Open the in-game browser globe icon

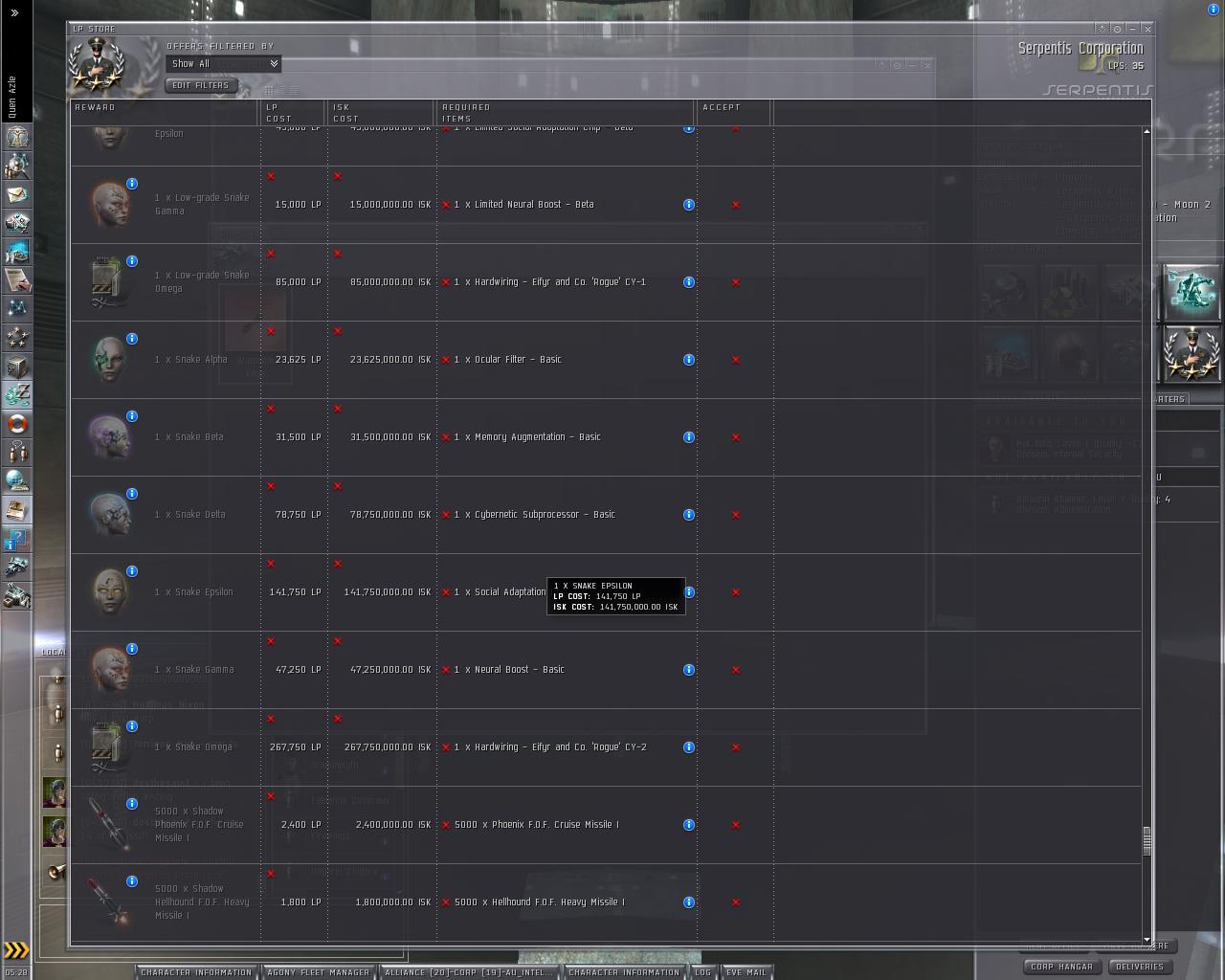(x=17, y=481)
